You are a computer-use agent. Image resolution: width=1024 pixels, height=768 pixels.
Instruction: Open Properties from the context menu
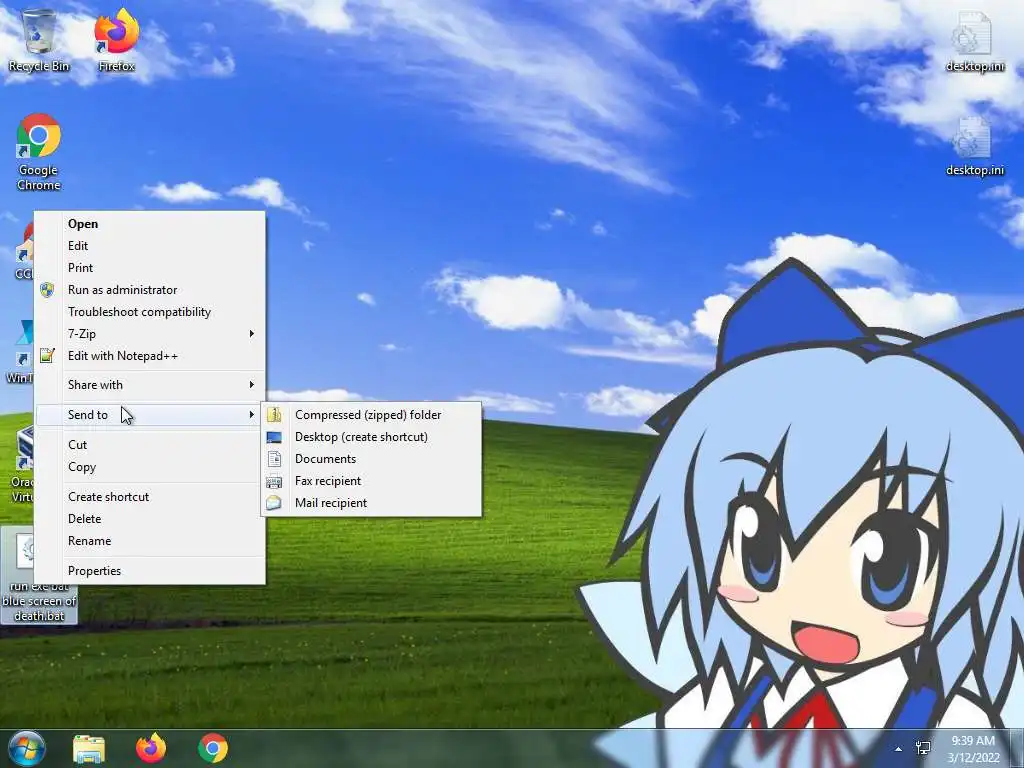150,571
